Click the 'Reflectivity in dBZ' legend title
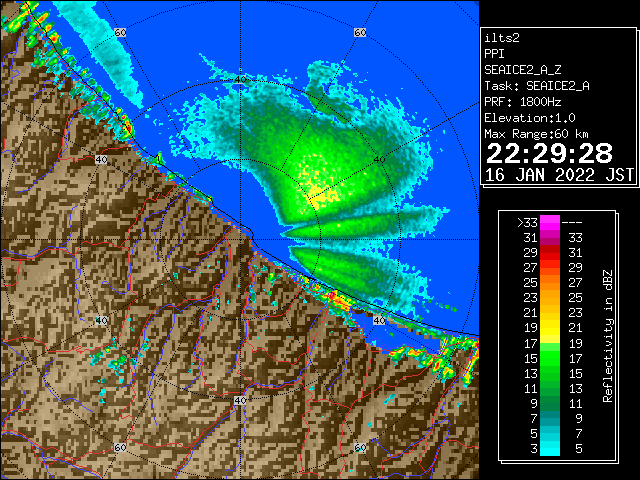This screenshot has width=640, height=480. pyautogui.click(x=608, y=336)
